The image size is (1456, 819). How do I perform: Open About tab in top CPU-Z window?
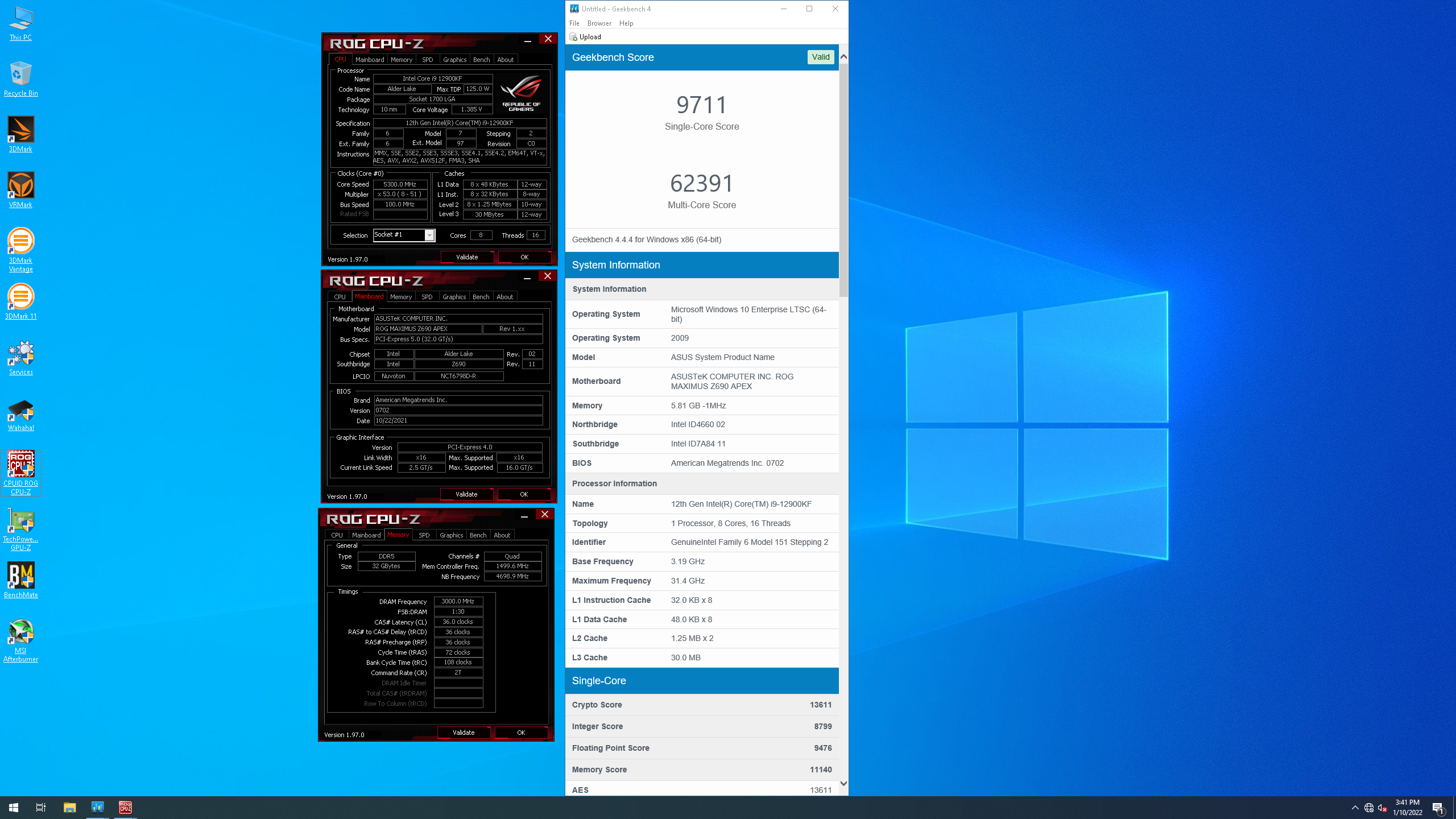[x=506, y=60]
